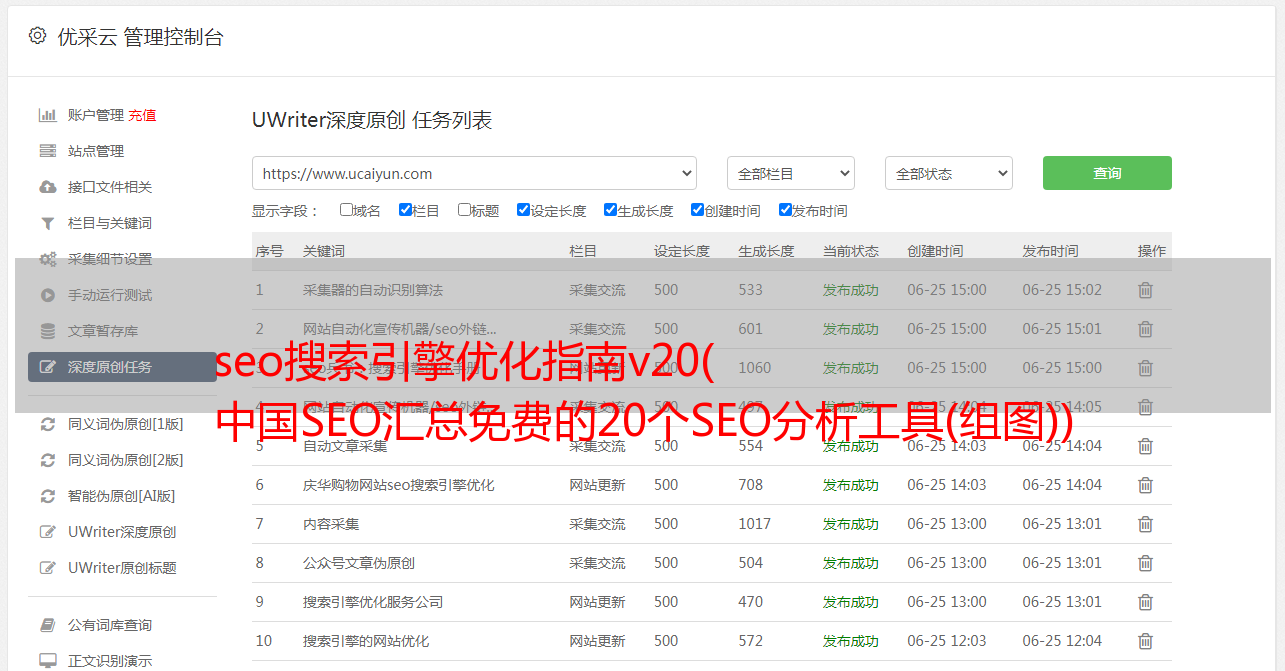Toggle the 设定长度 field checkbox
This screenshot has height=671, width=1285.
tap(523, 210)
